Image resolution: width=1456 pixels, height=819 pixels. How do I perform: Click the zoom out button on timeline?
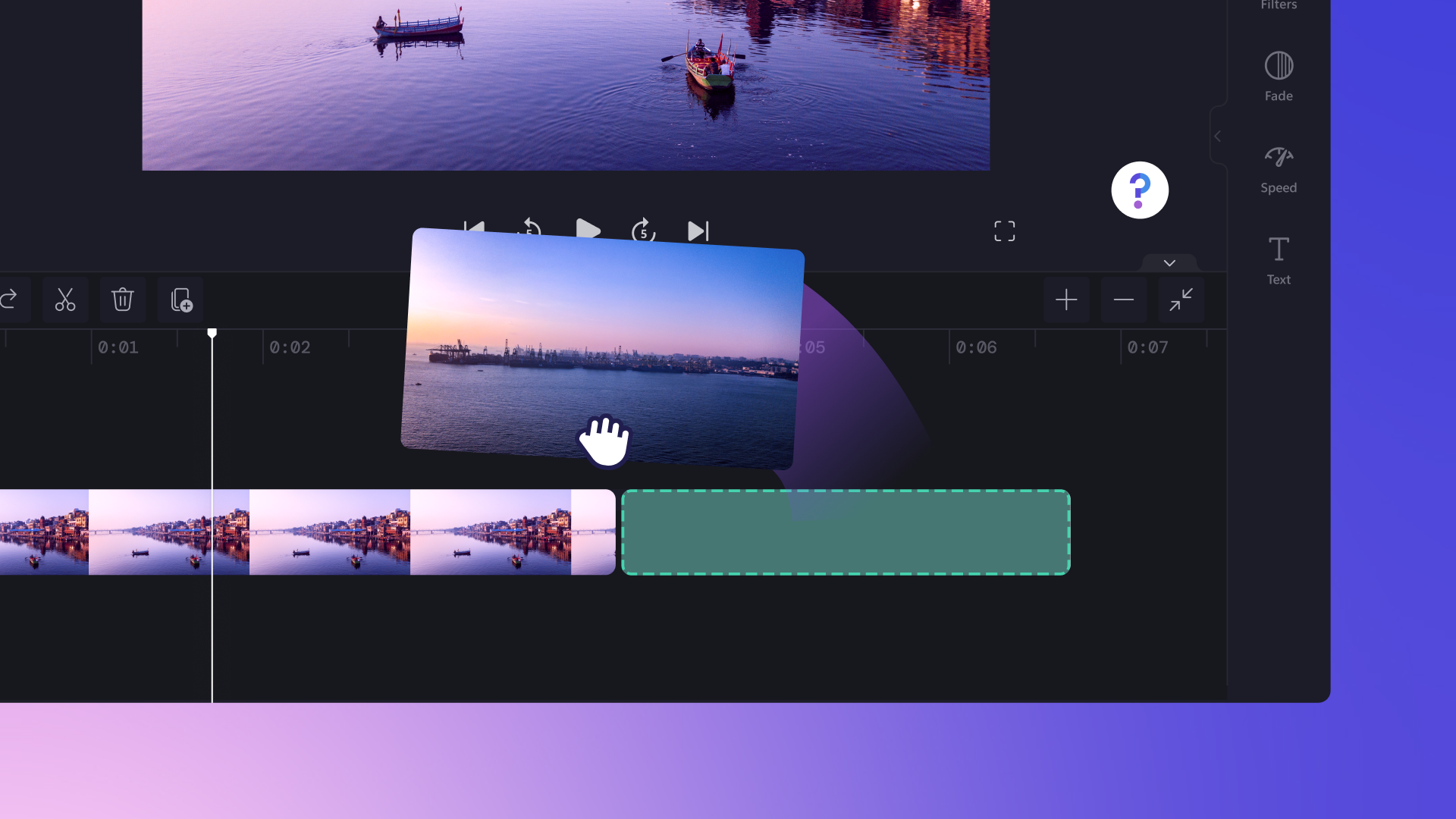click(x=1124, y=299)
